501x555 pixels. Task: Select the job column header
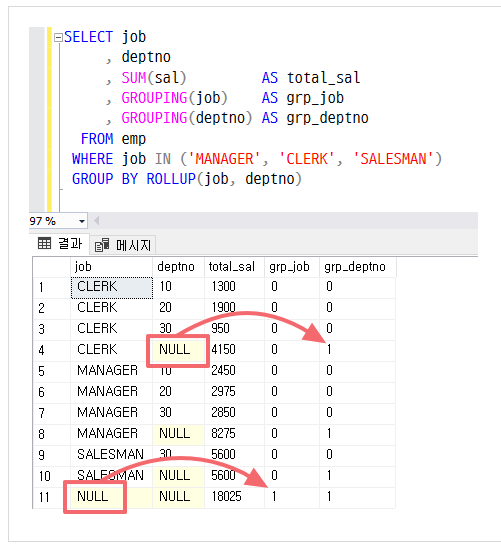(112, 267)
